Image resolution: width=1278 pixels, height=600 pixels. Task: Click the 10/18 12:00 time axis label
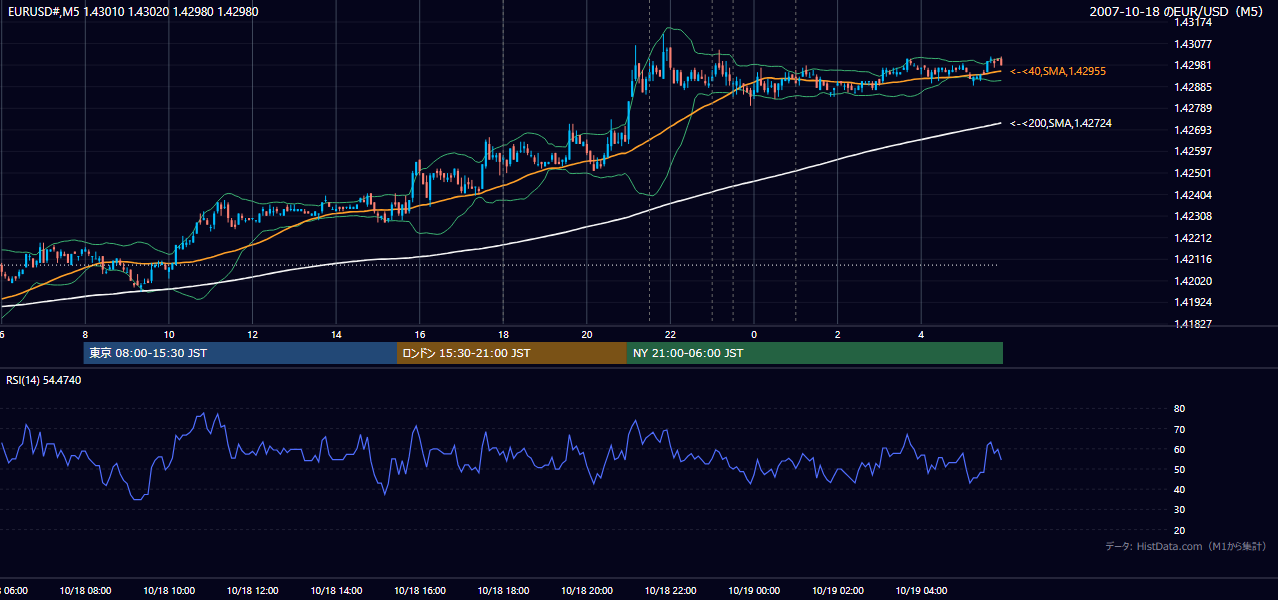[x=252, y=591]
